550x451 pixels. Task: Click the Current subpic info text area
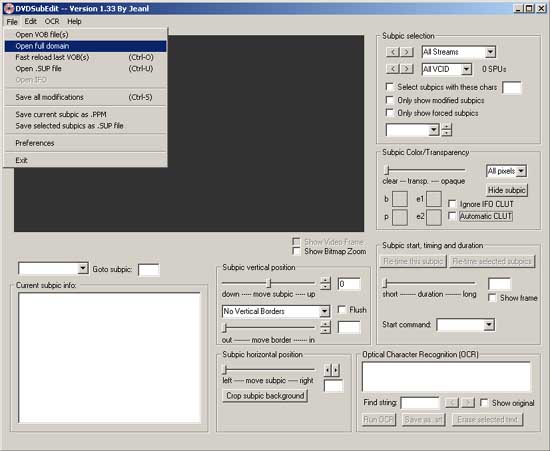pos(109,358)
